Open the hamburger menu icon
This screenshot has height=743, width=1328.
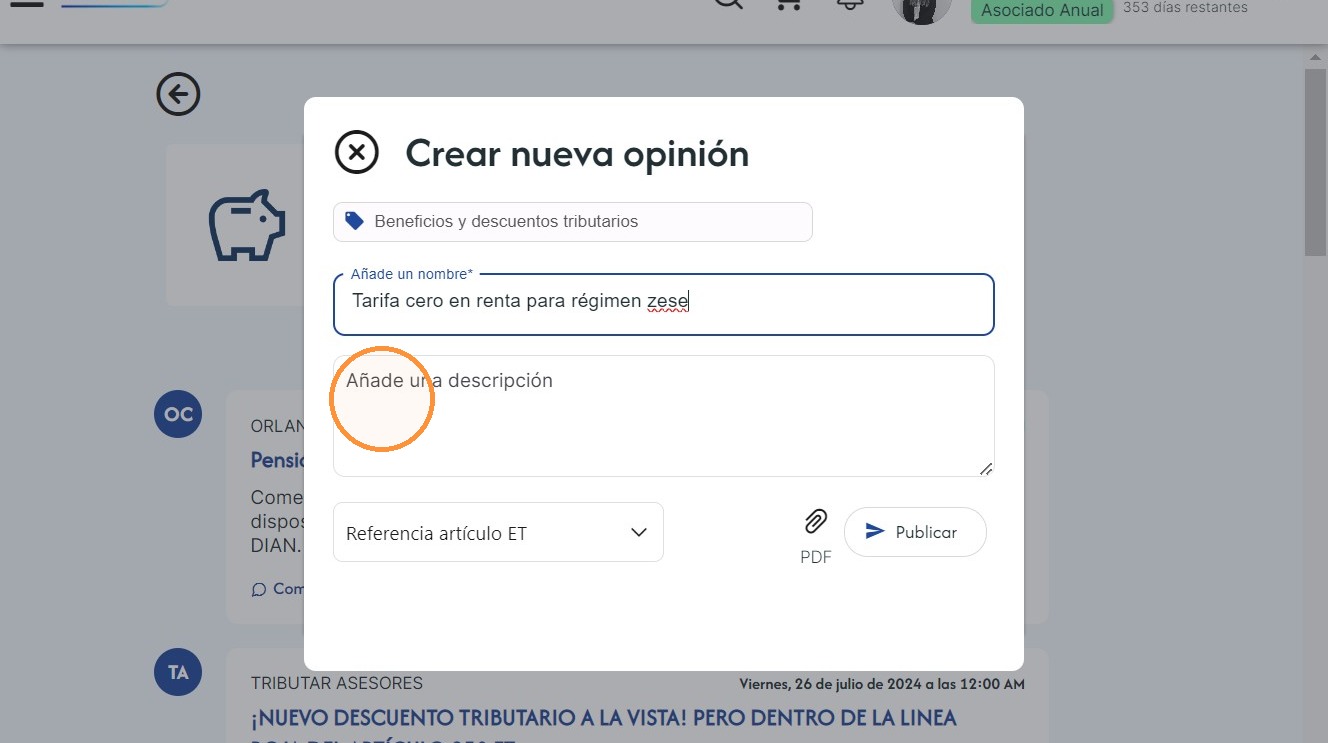click(27, 3)
